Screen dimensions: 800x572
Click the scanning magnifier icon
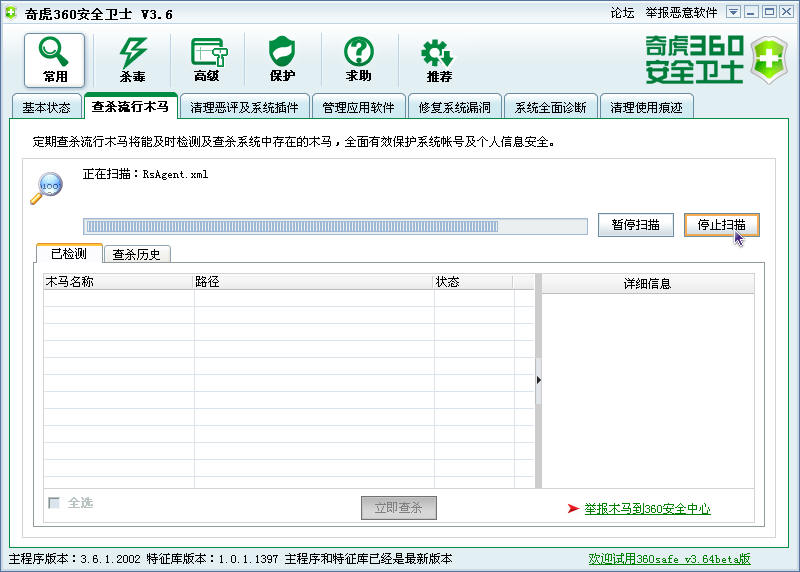tap(46, 188)
